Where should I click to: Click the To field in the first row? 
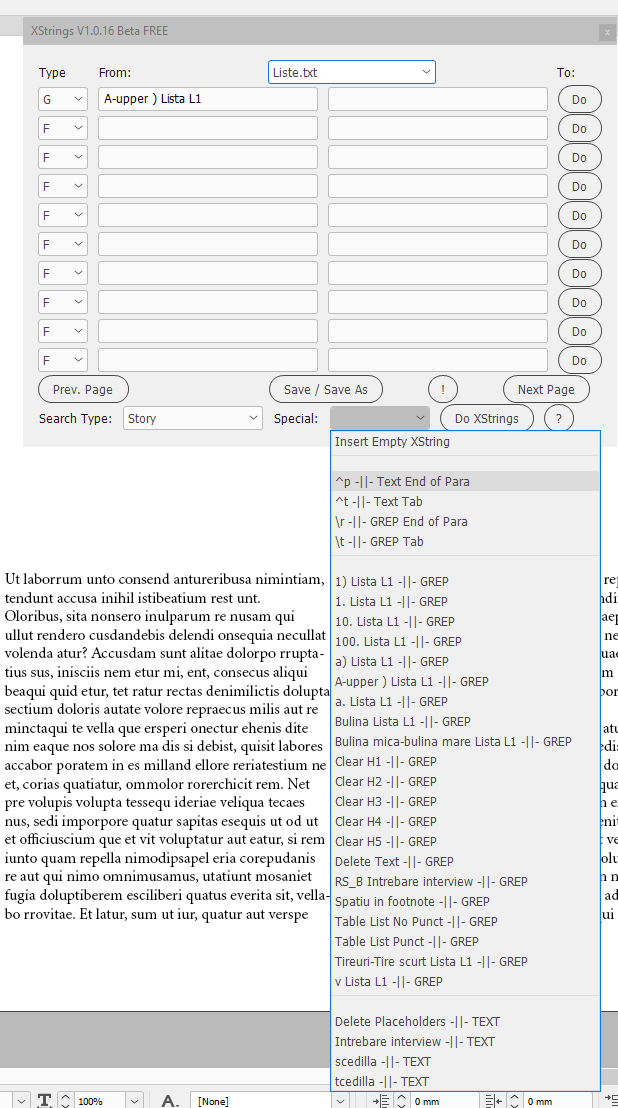[438, 99]
